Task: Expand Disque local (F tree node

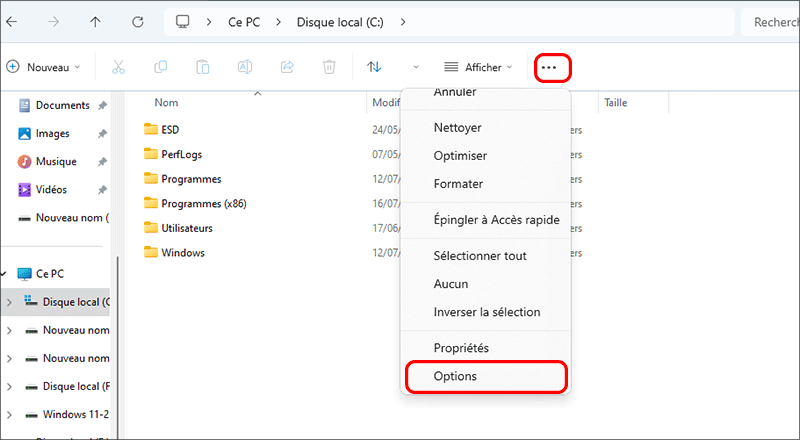Action: [x=9, y=387]
